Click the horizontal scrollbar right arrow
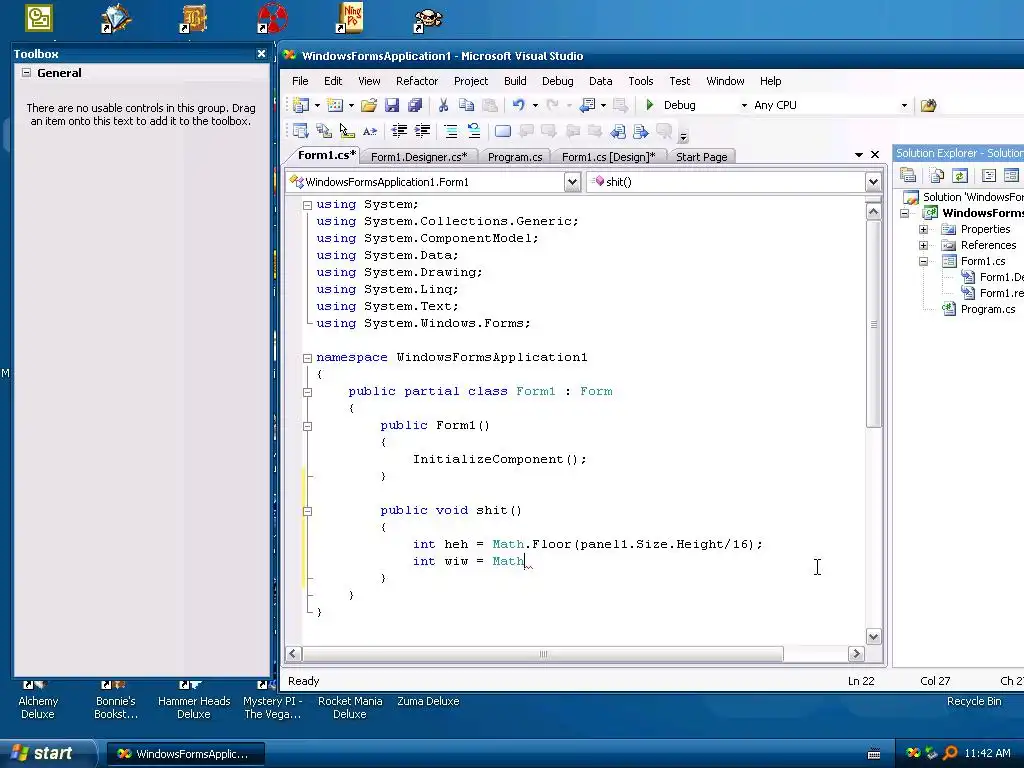Image resolution: width=1024 pixels, height=768 pixels. pos(856,653)
